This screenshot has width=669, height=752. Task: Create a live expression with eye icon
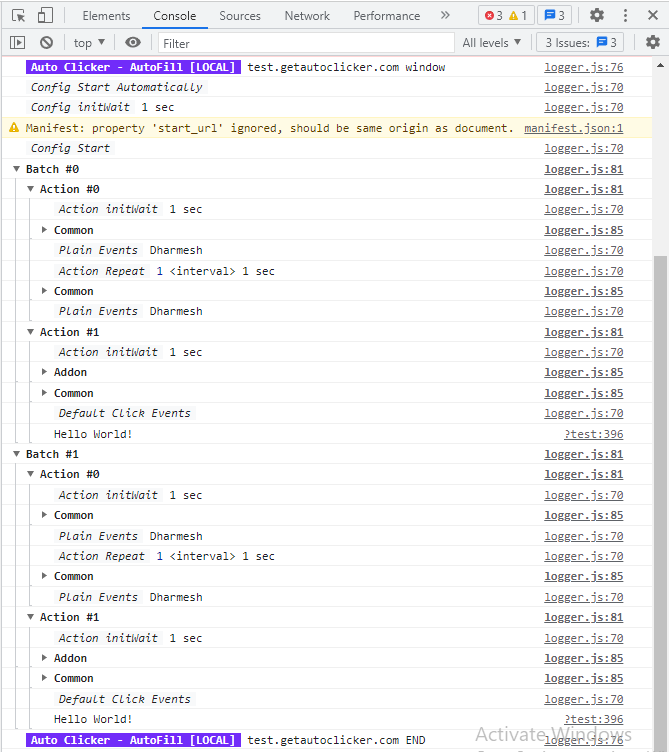(x=133, y=43)
